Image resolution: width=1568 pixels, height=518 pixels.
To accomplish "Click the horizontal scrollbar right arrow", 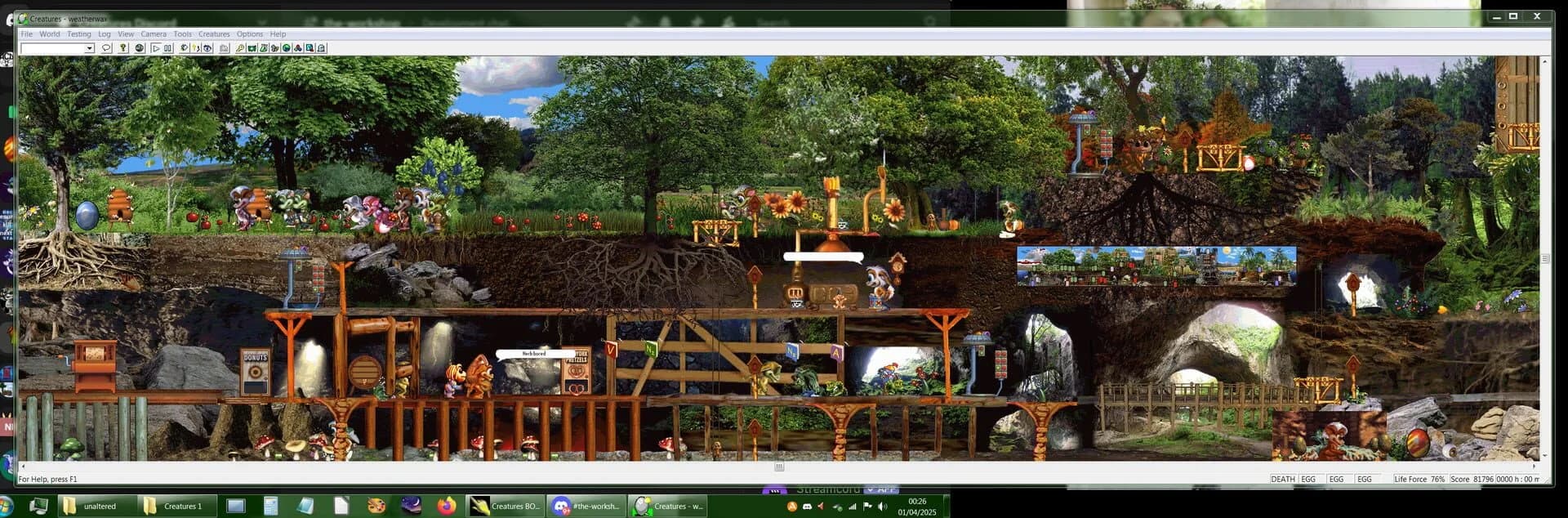I will pos(1535,467).
